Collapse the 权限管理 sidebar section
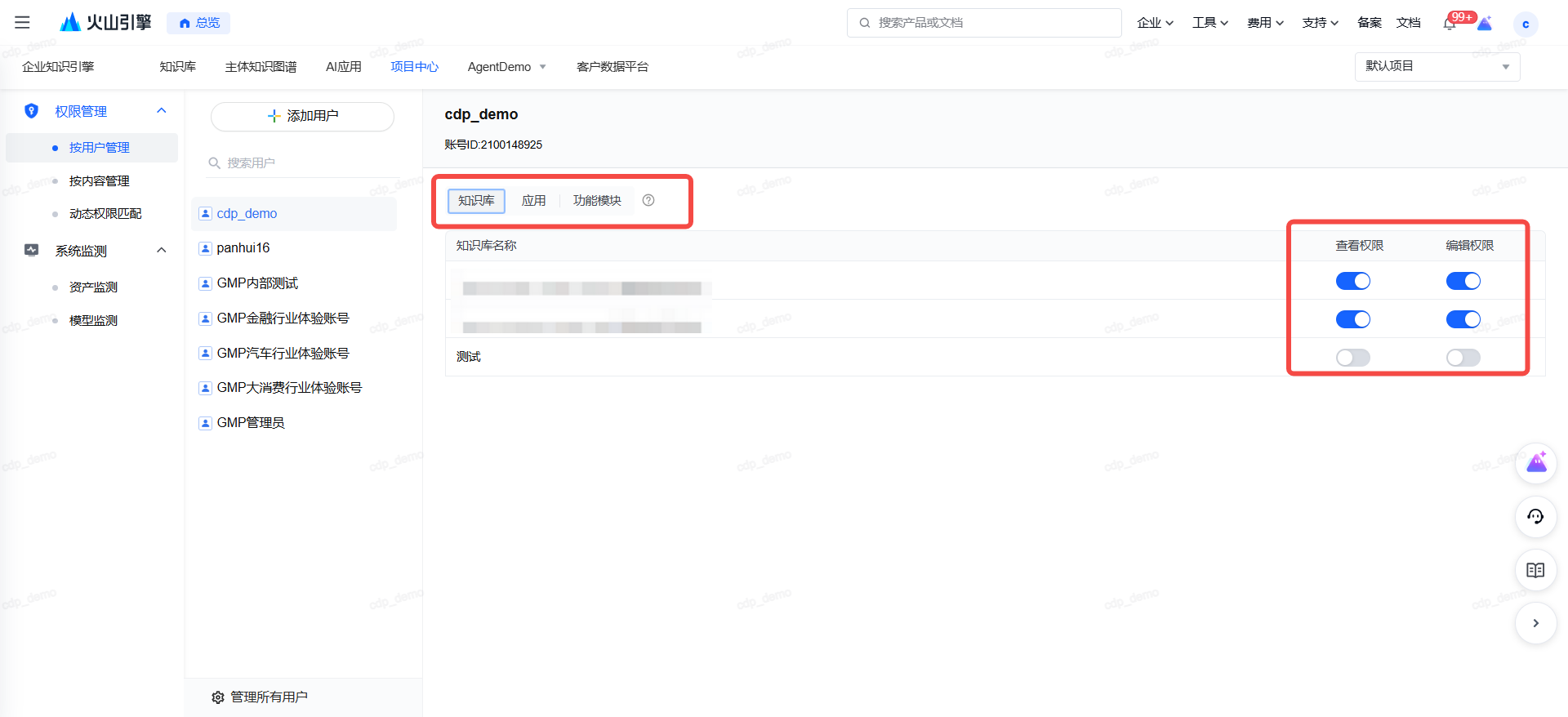The width and height of the screenshot is (1568, 717). click(162, 111)
